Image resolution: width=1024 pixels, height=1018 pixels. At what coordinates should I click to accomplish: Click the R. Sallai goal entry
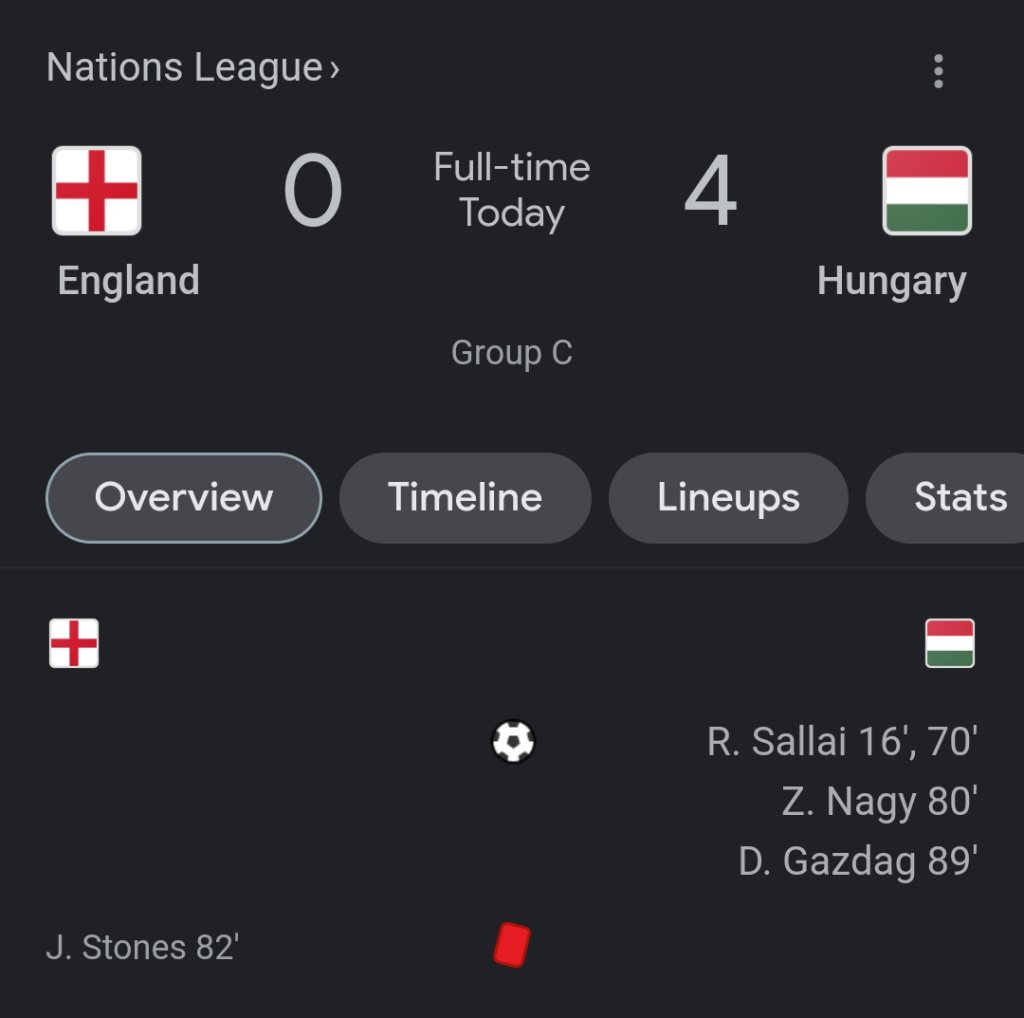(841, 742)
